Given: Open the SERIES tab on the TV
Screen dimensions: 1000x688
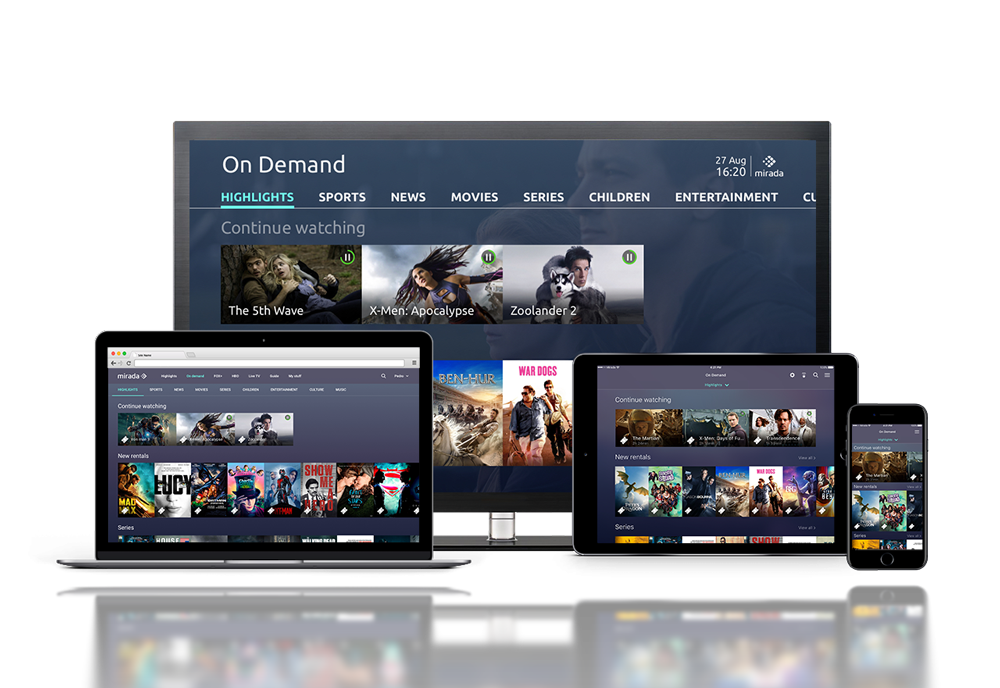Looking at the screenshot, I should (543, 197).
